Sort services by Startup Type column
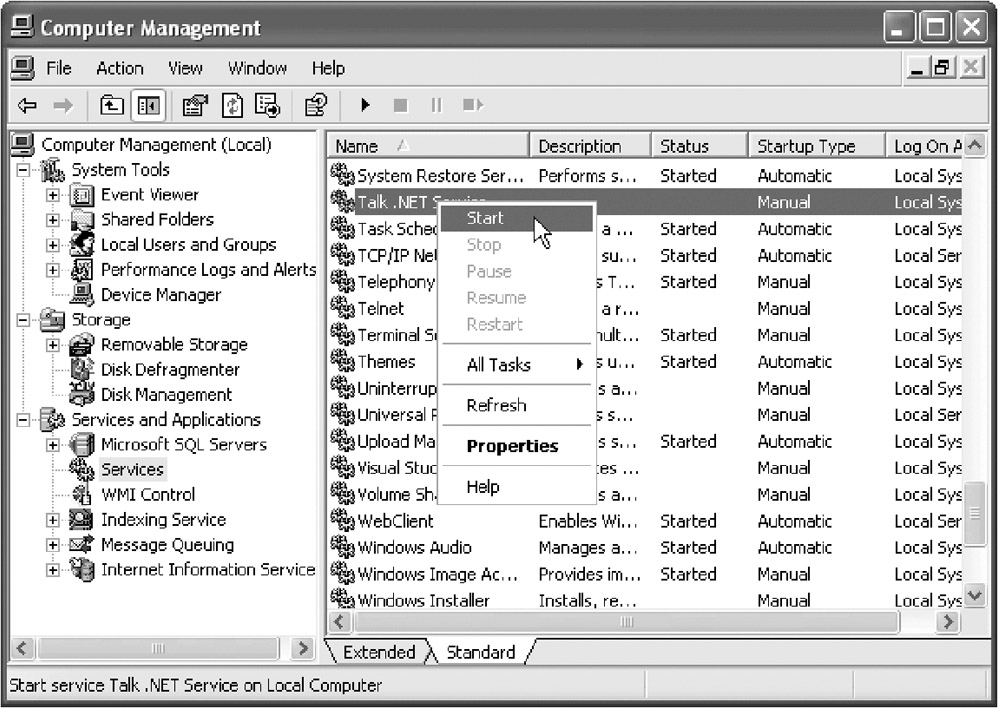999x708 pixels. pyautogui.click(x=806, y=146)
